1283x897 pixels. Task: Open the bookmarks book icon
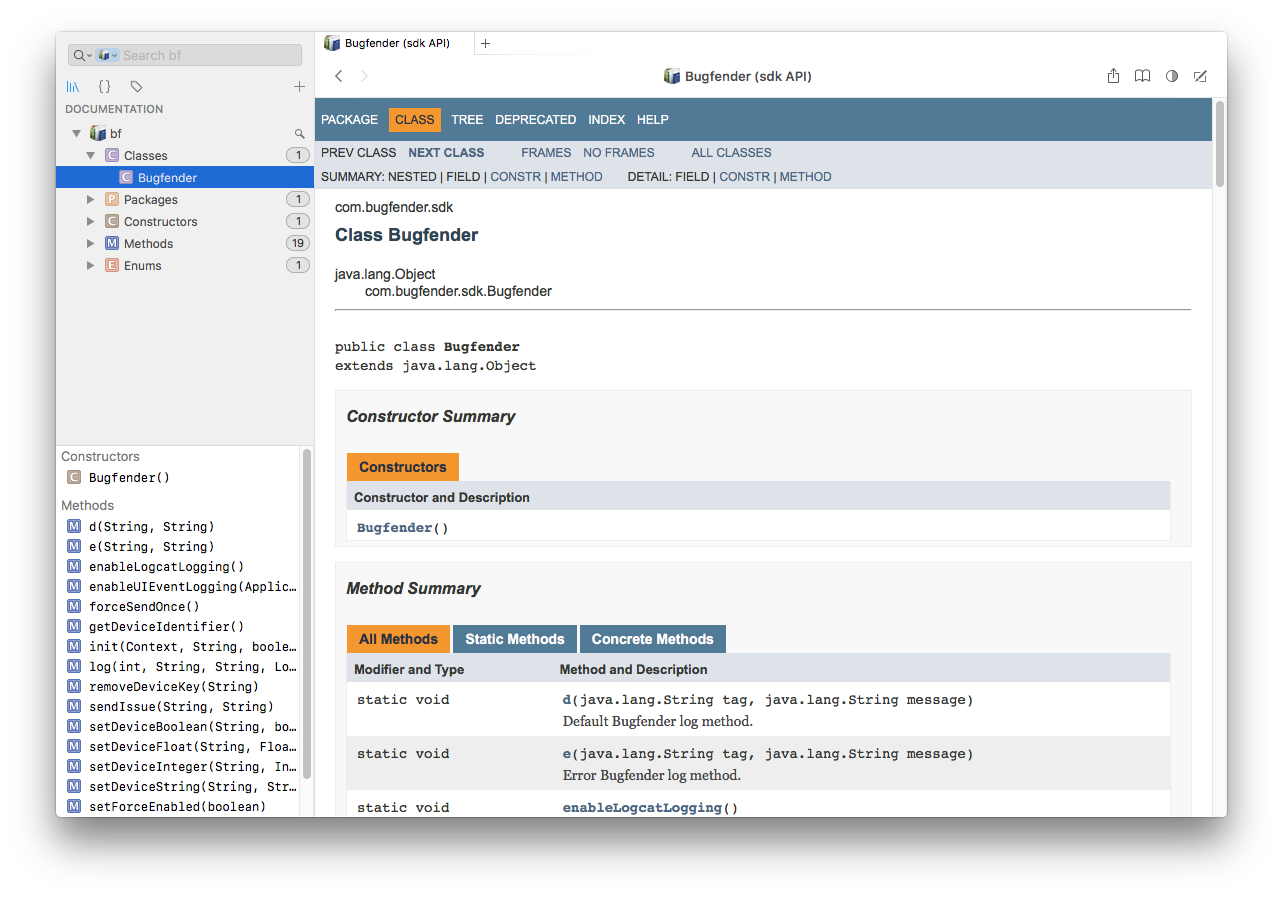point(1142,76)
